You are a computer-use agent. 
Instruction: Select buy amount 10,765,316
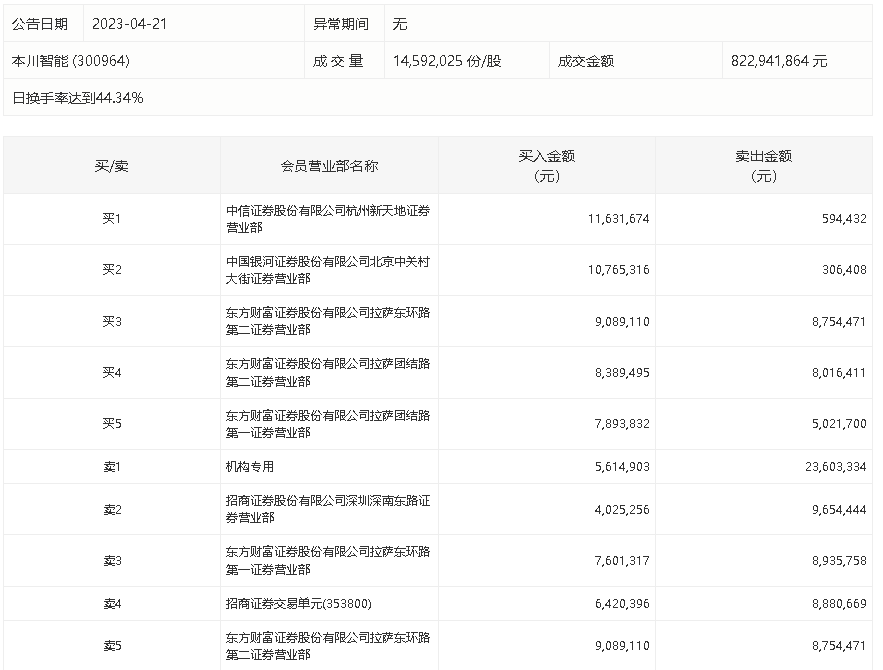618,270
